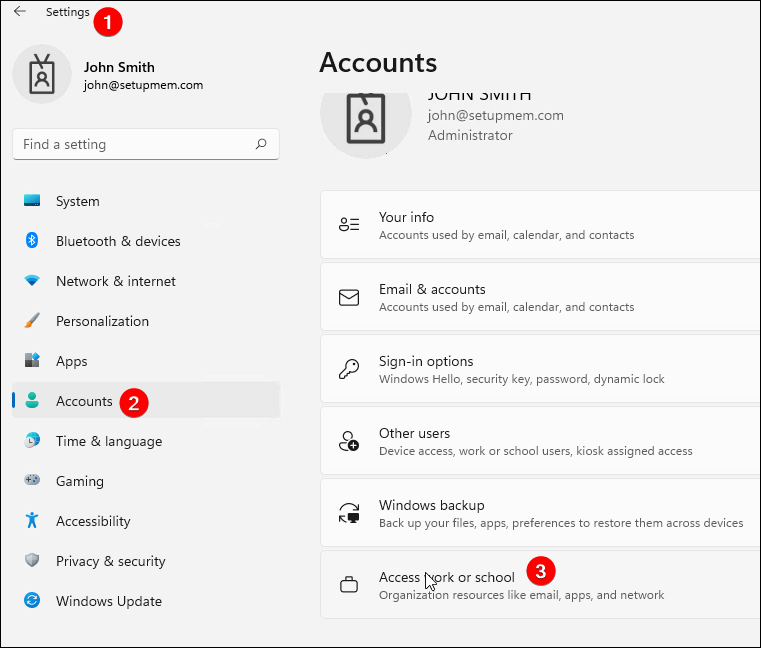Image resolution: width=761 pixels, height=648 pixels.
Task: Click the Apps icon in the sidebar
Action: coord(32,360)
